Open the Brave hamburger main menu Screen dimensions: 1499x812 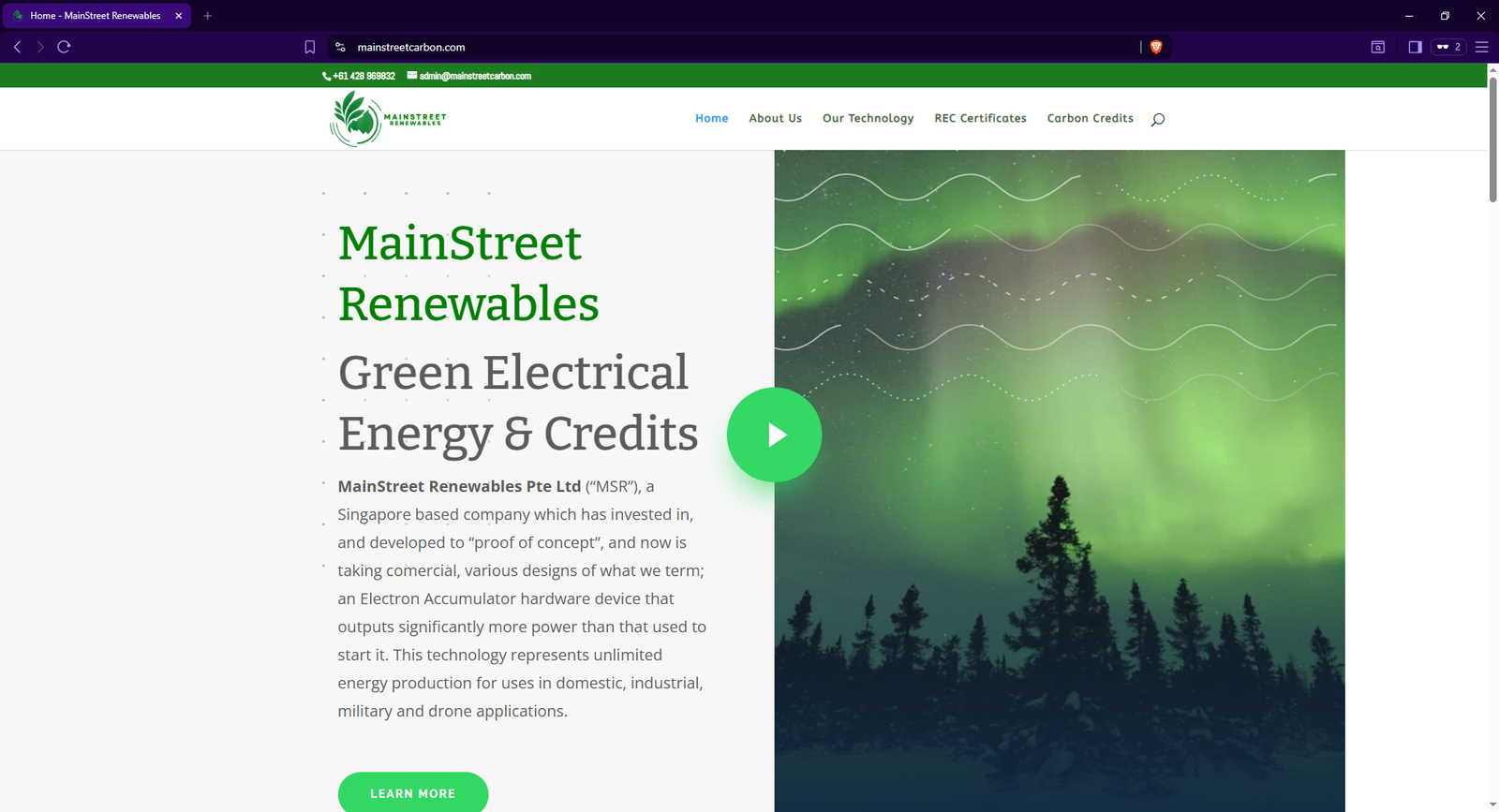click(x=1481, y=47)
